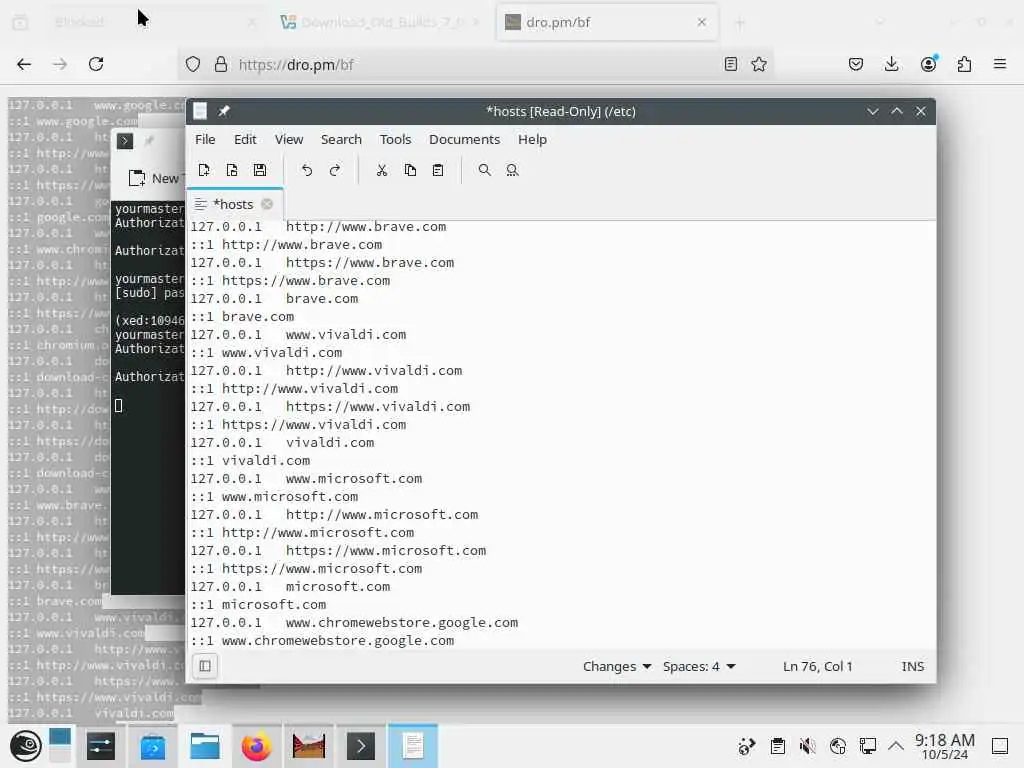Open the Search menu in xed
This screenshot has height=768, width=1024.
[x=341, y=139]
